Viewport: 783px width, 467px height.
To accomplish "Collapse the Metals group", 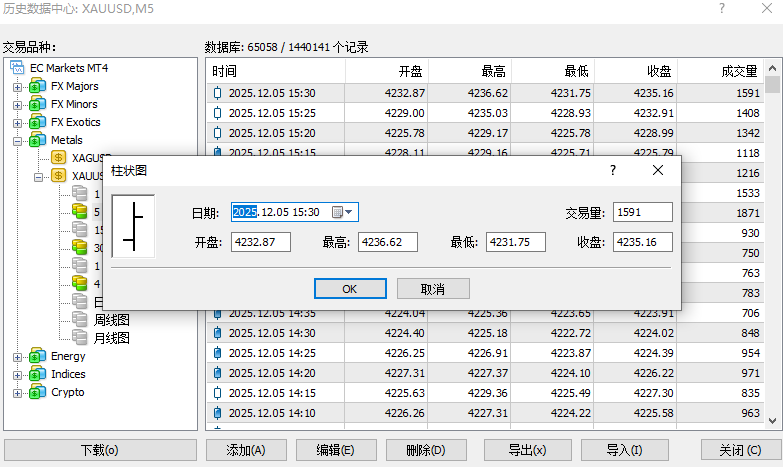I will click(17, 140).
